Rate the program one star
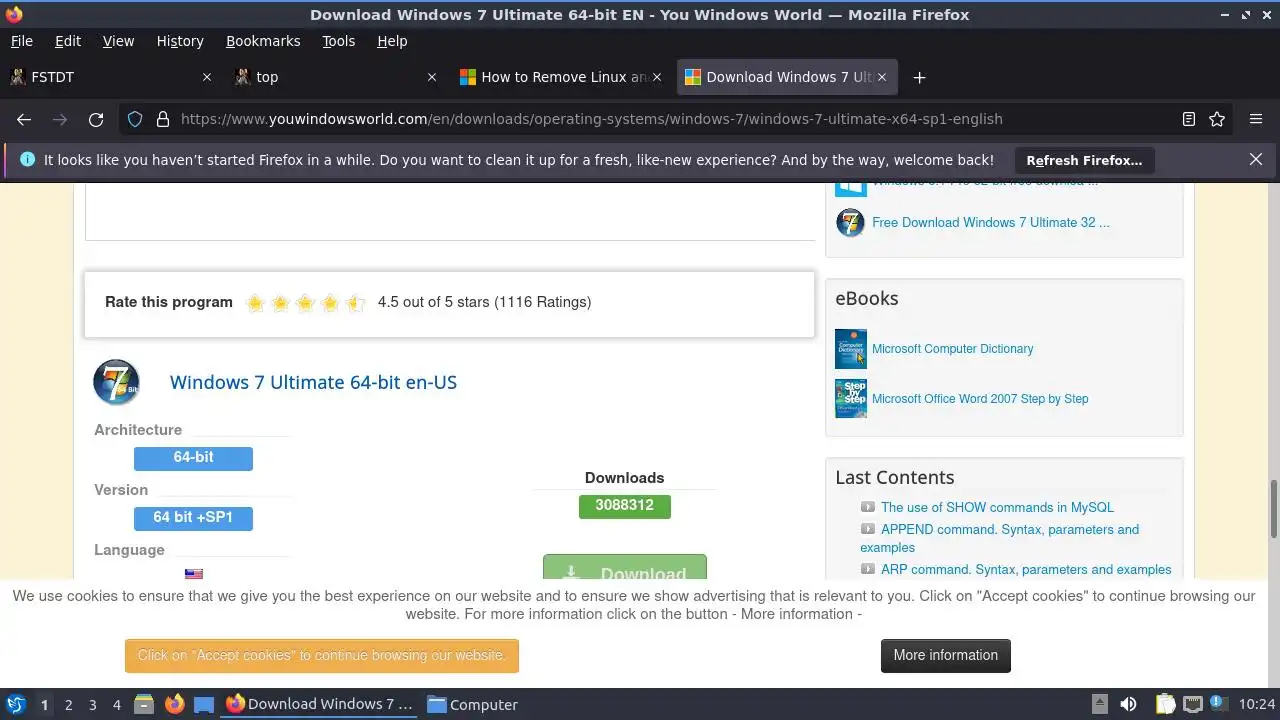Image resolution: width=1280 pixels, height=720 pixels. 255,303
